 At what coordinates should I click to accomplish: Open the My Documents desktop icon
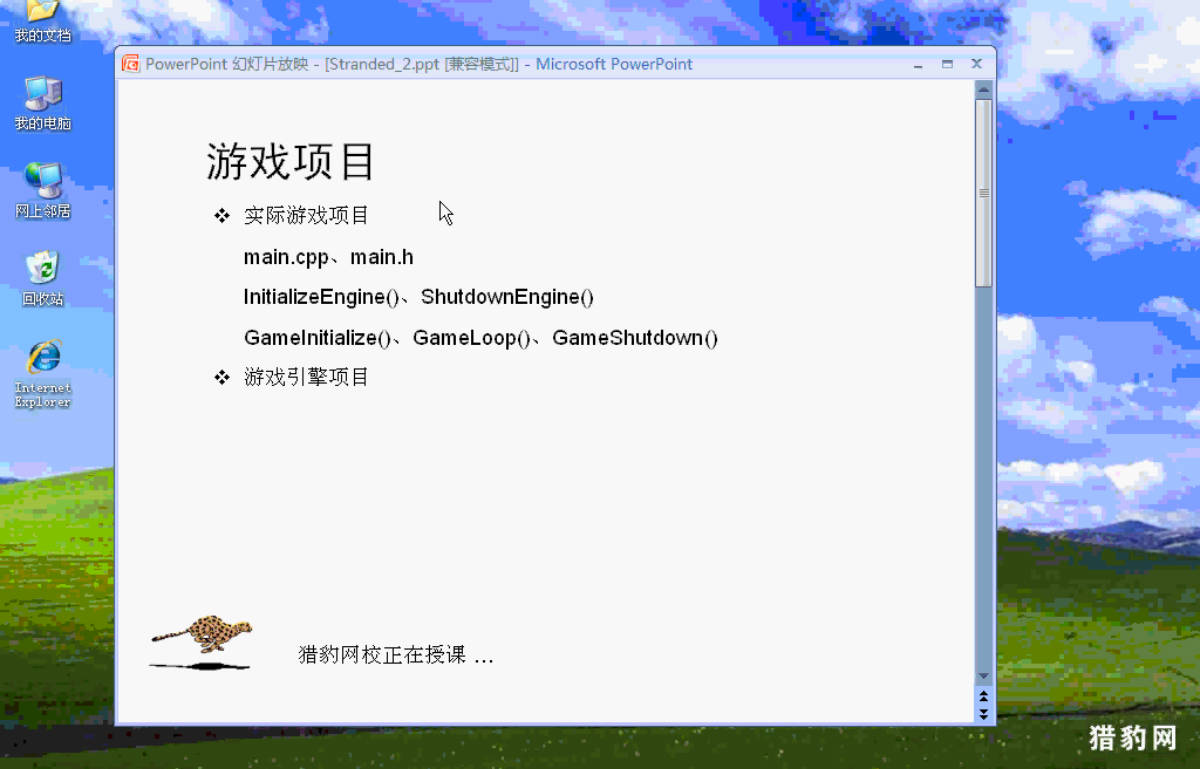(43, 20)
